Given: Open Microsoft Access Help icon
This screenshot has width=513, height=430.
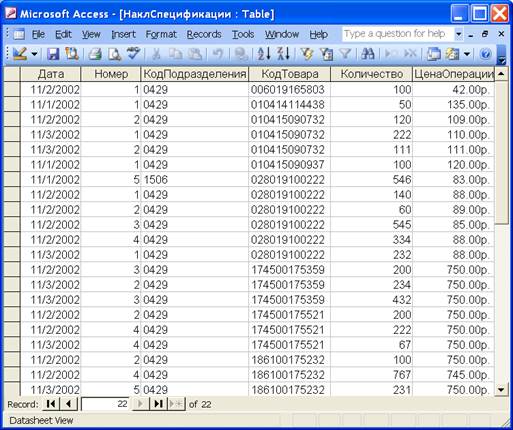Looking at the screenshot, I should click(x=486, y=54).
